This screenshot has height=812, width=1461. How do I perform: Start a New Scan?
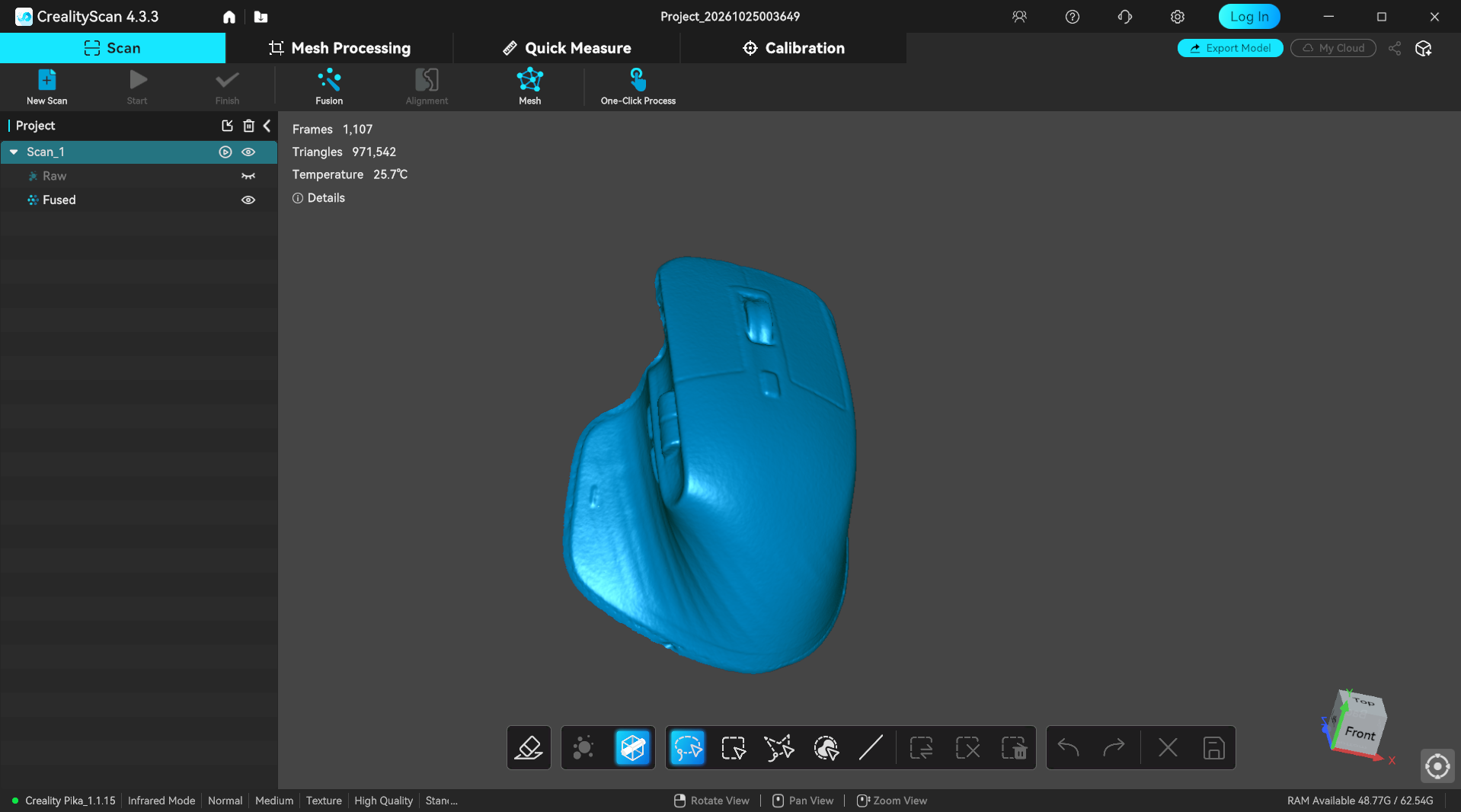coord(46,86)
